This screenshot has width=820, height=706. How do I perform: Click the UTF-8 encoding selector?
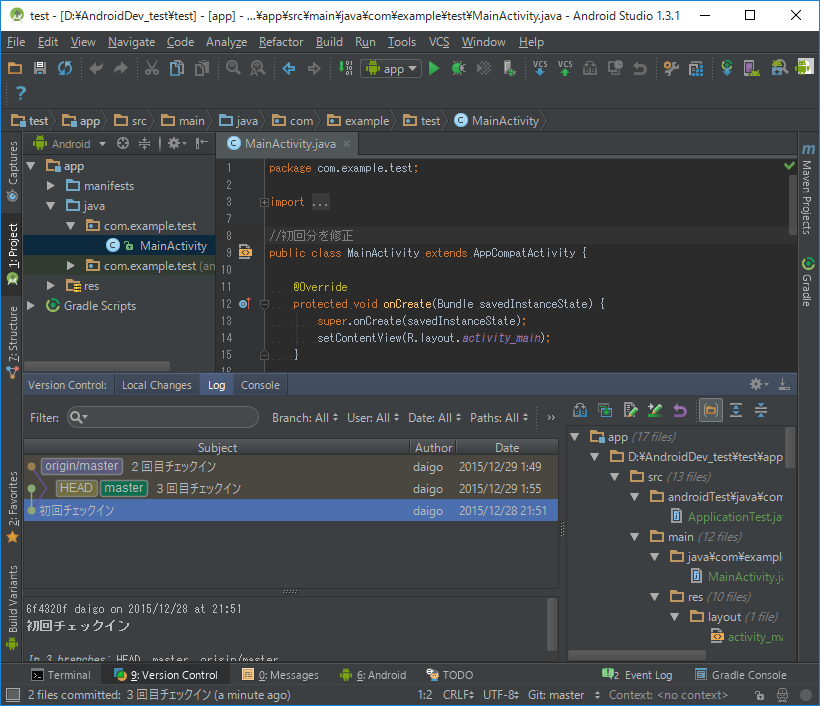click(500, 695)
